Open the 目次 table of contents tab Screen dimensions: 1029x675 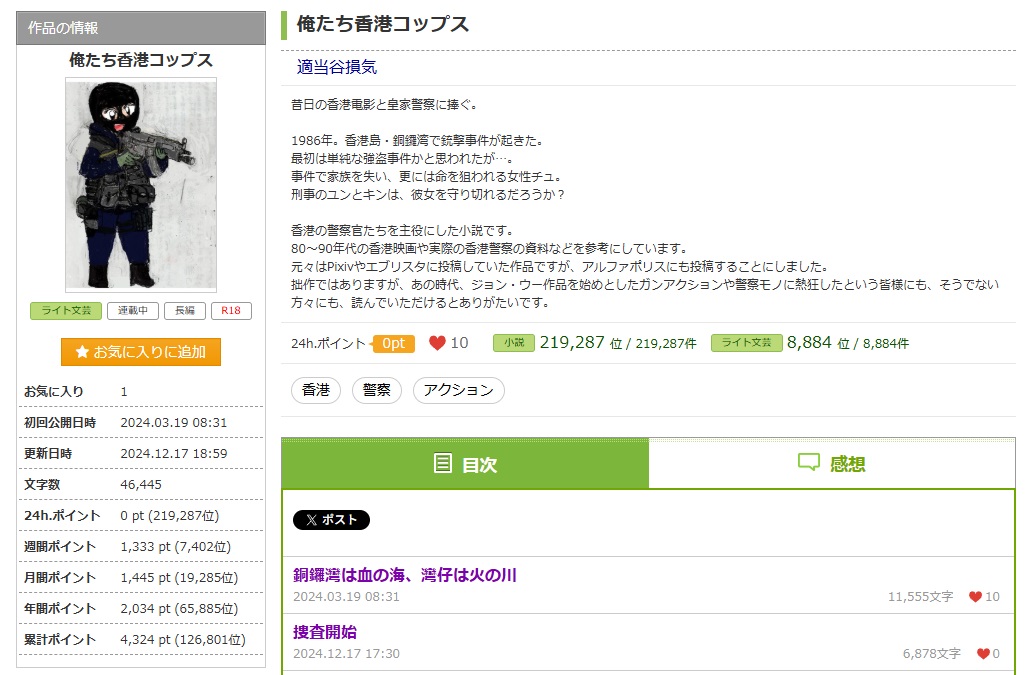(465, 464)
